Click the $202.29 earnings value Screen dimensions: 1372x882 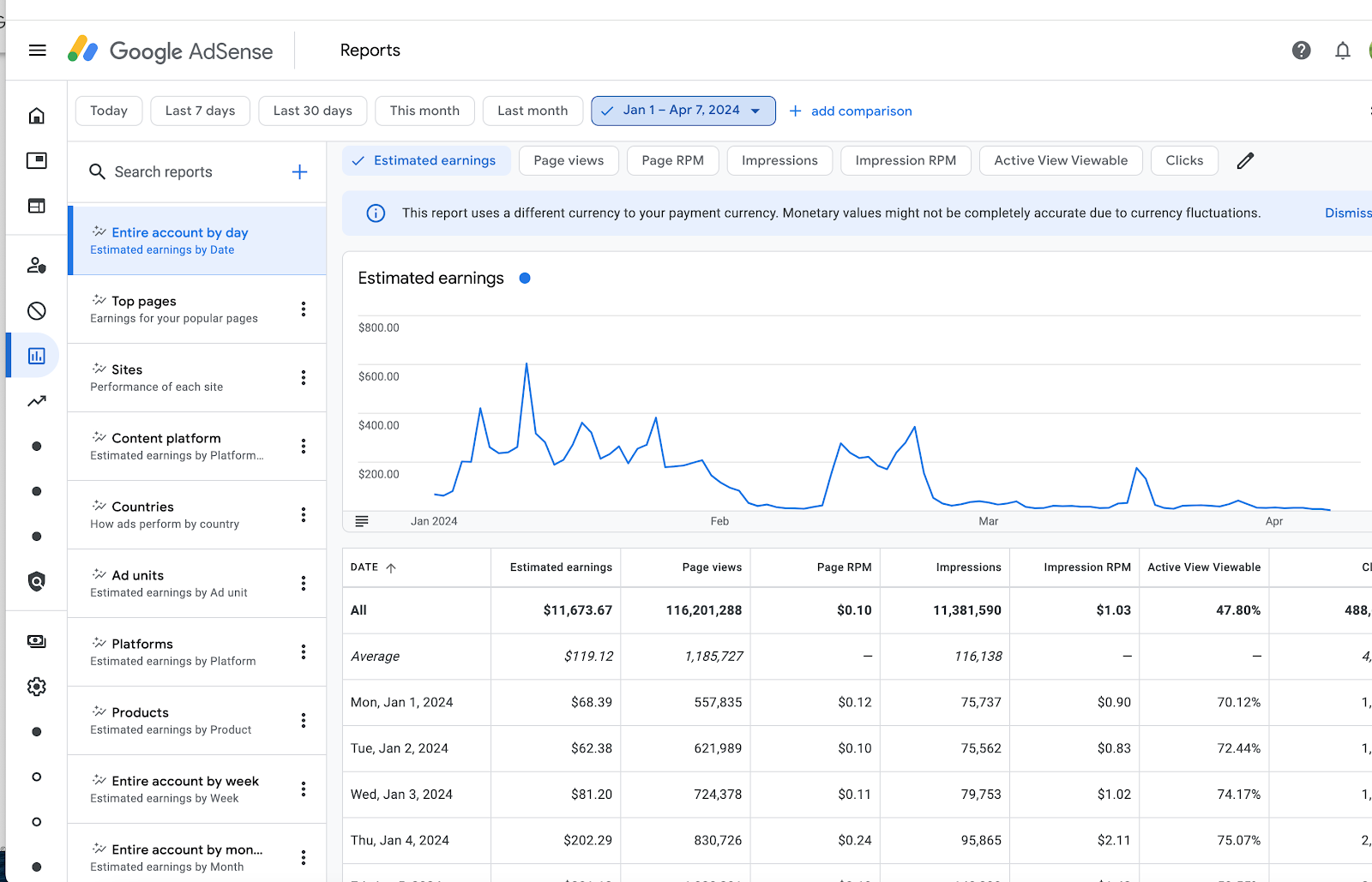[587, 841]
